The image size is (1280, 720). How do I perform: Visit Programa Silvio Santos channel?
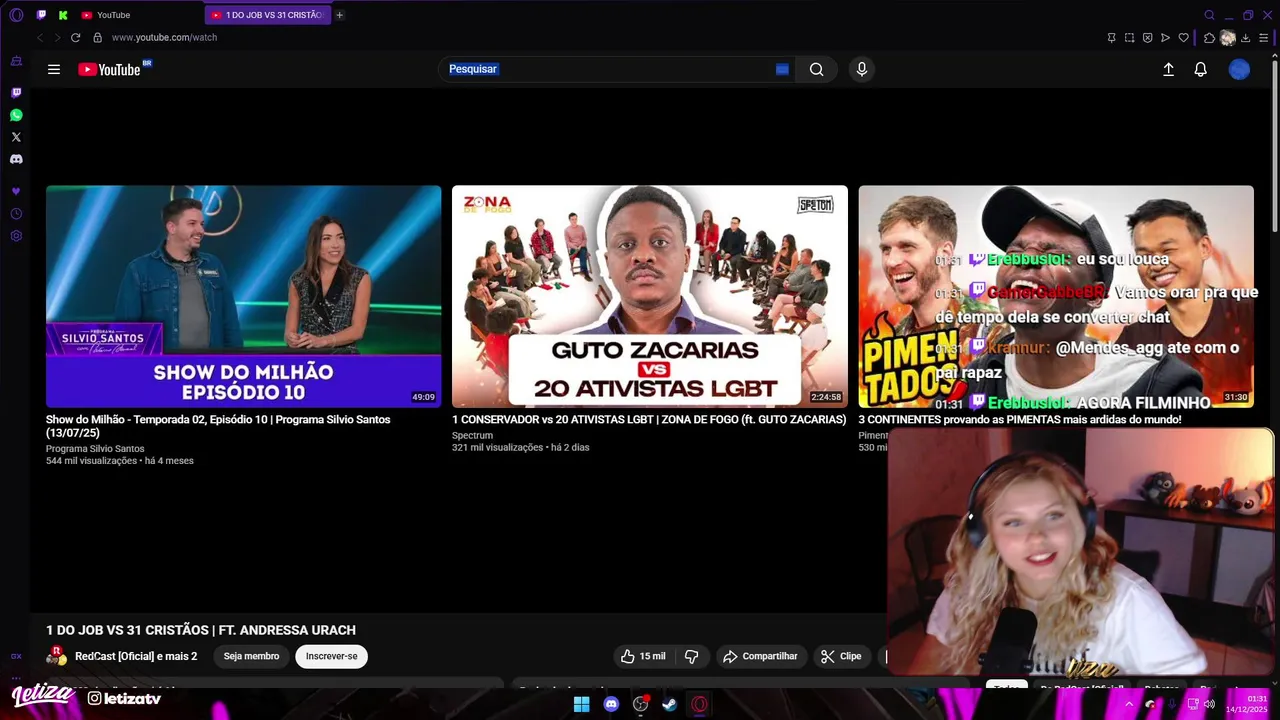coord(95,449)
